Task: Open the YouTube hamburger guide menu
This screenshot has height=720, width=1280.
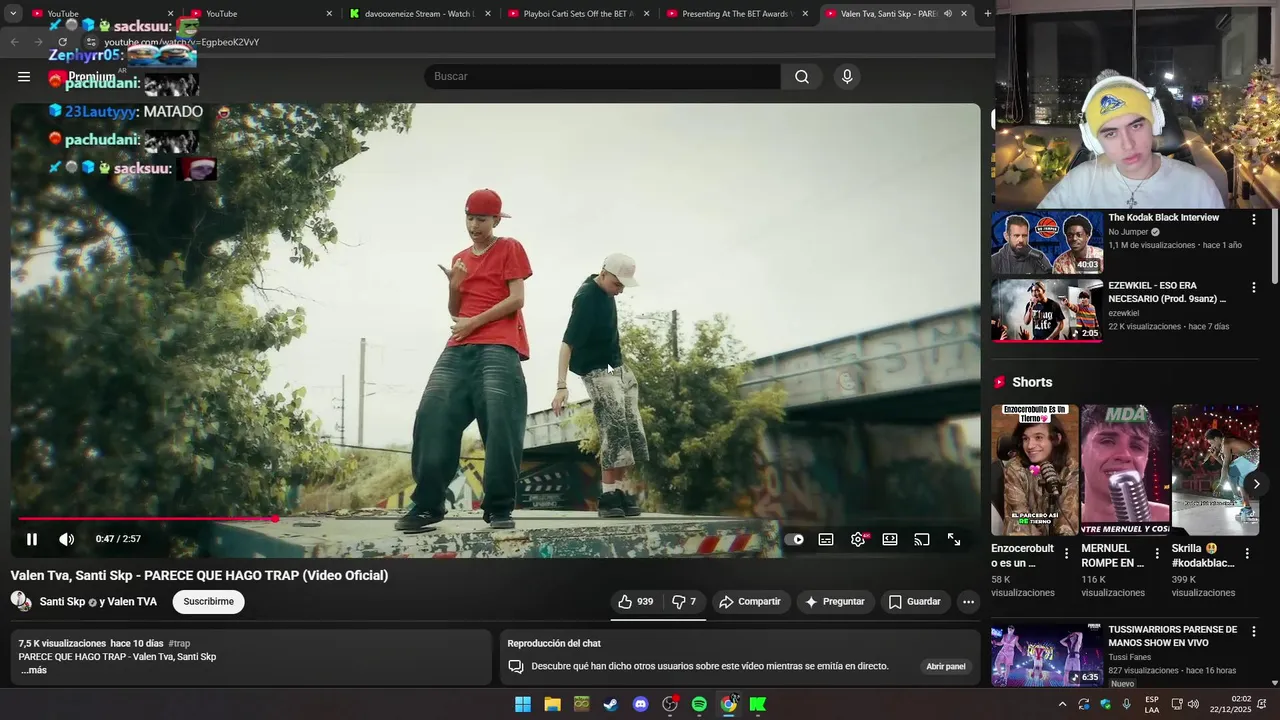Action: pos(24,76)
